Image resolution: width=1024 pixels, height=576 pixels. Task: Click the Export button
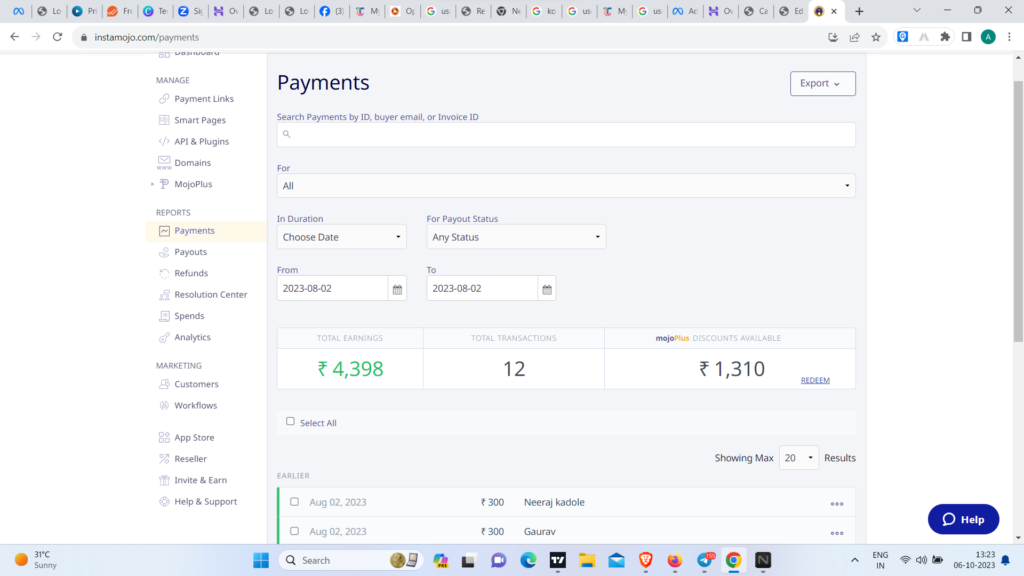[x=822, y=83]
